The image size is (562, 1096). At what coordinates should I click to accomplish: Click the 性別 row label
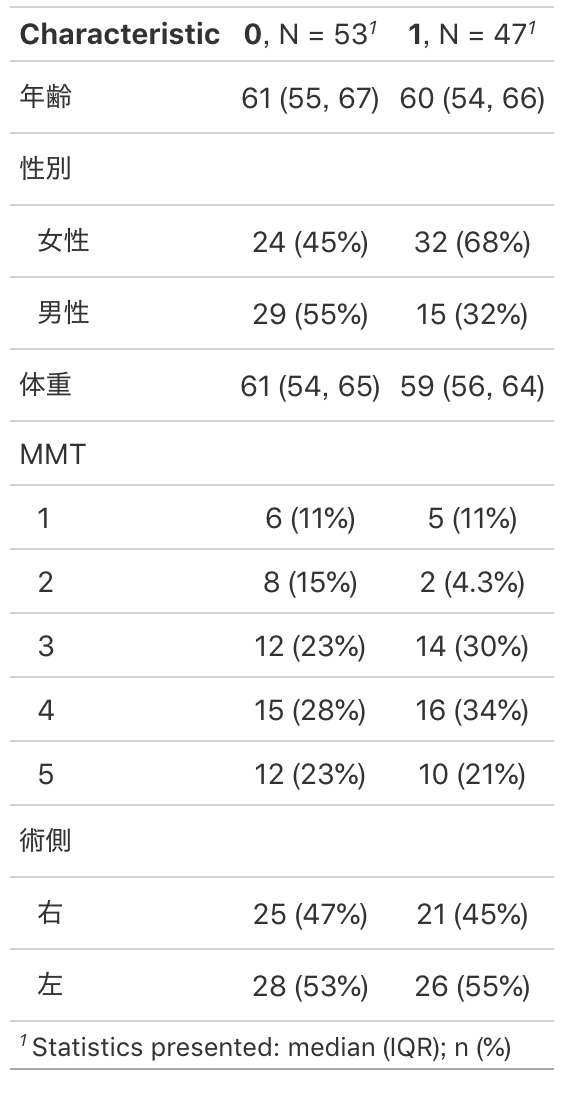tap(45, 168)
